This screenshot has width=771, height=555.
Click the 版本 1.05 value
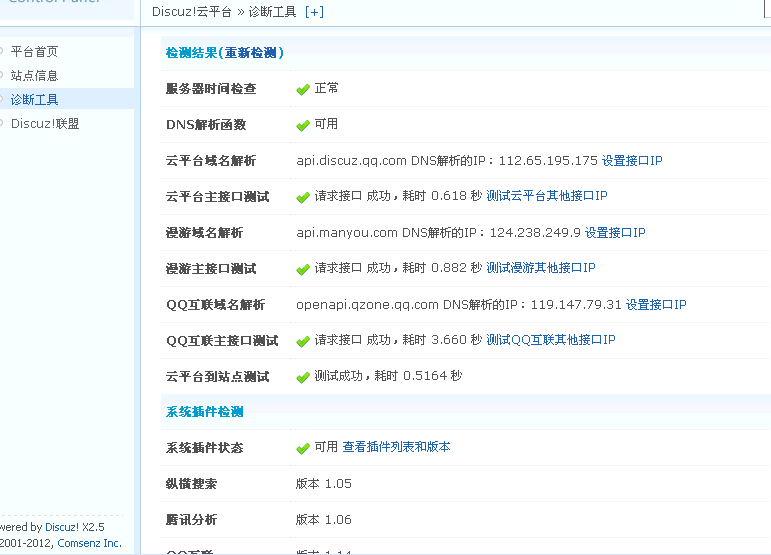pos(324,484)
